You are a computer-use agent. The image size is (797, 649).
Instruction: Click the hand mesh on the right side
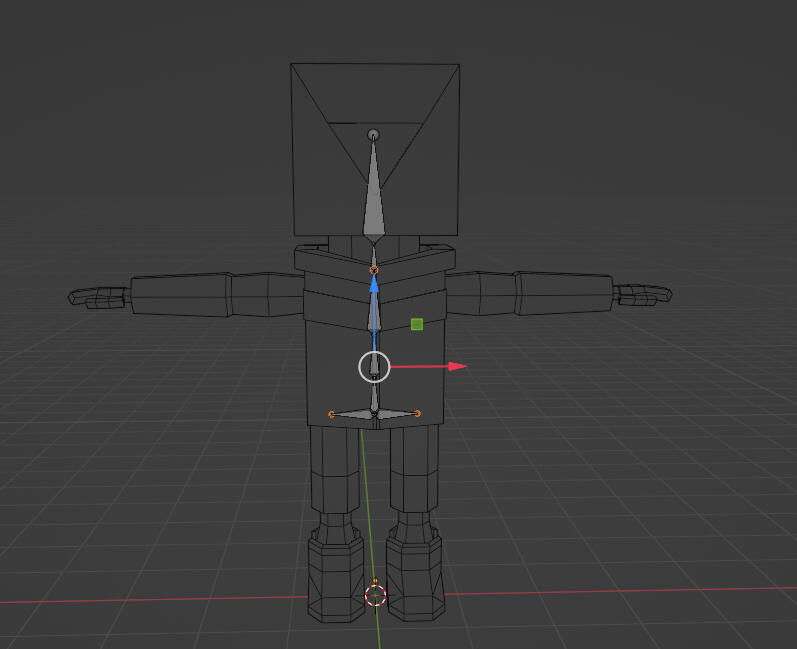point(642,295)
